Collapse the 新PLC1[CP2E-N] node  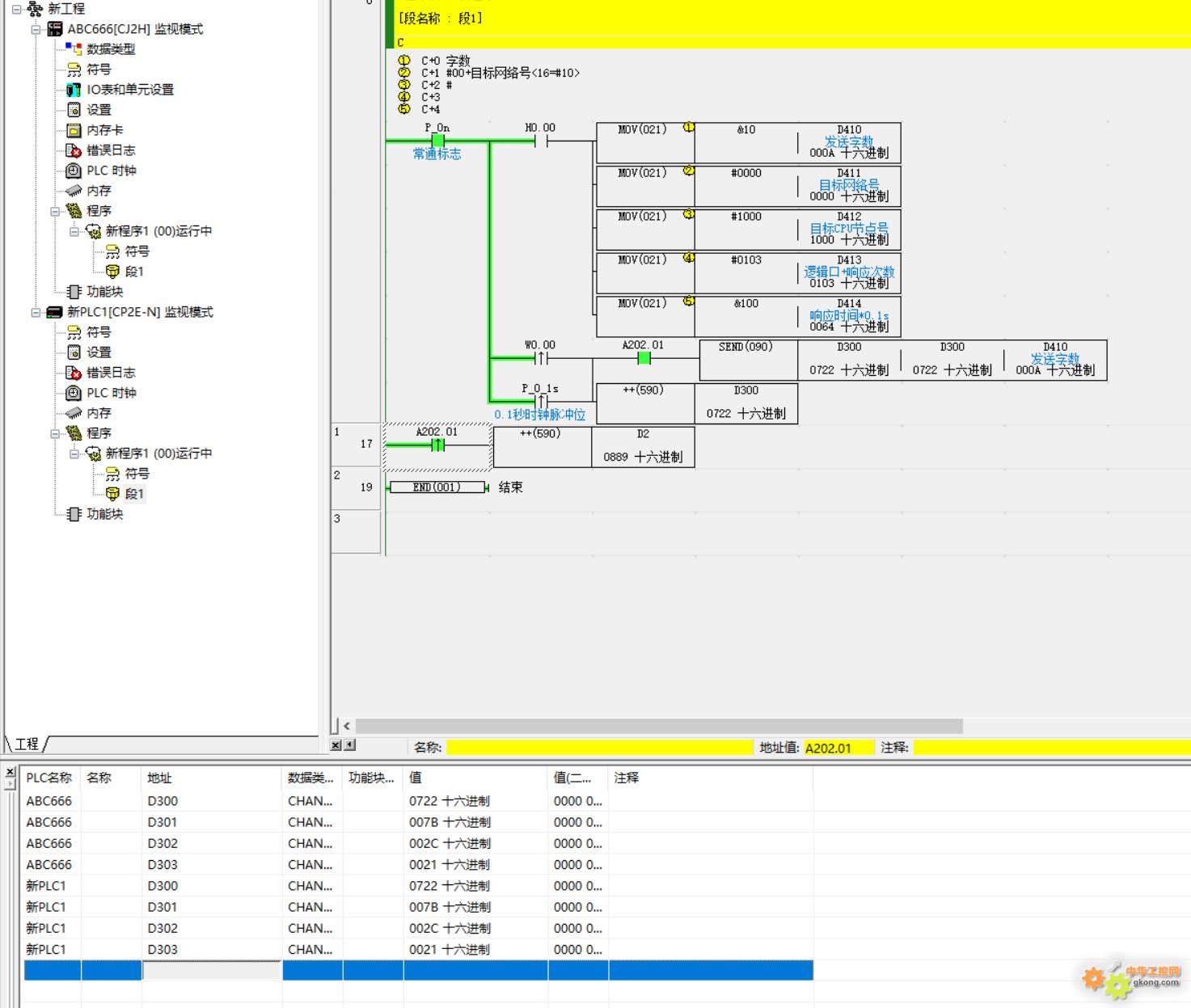(36, 312)
